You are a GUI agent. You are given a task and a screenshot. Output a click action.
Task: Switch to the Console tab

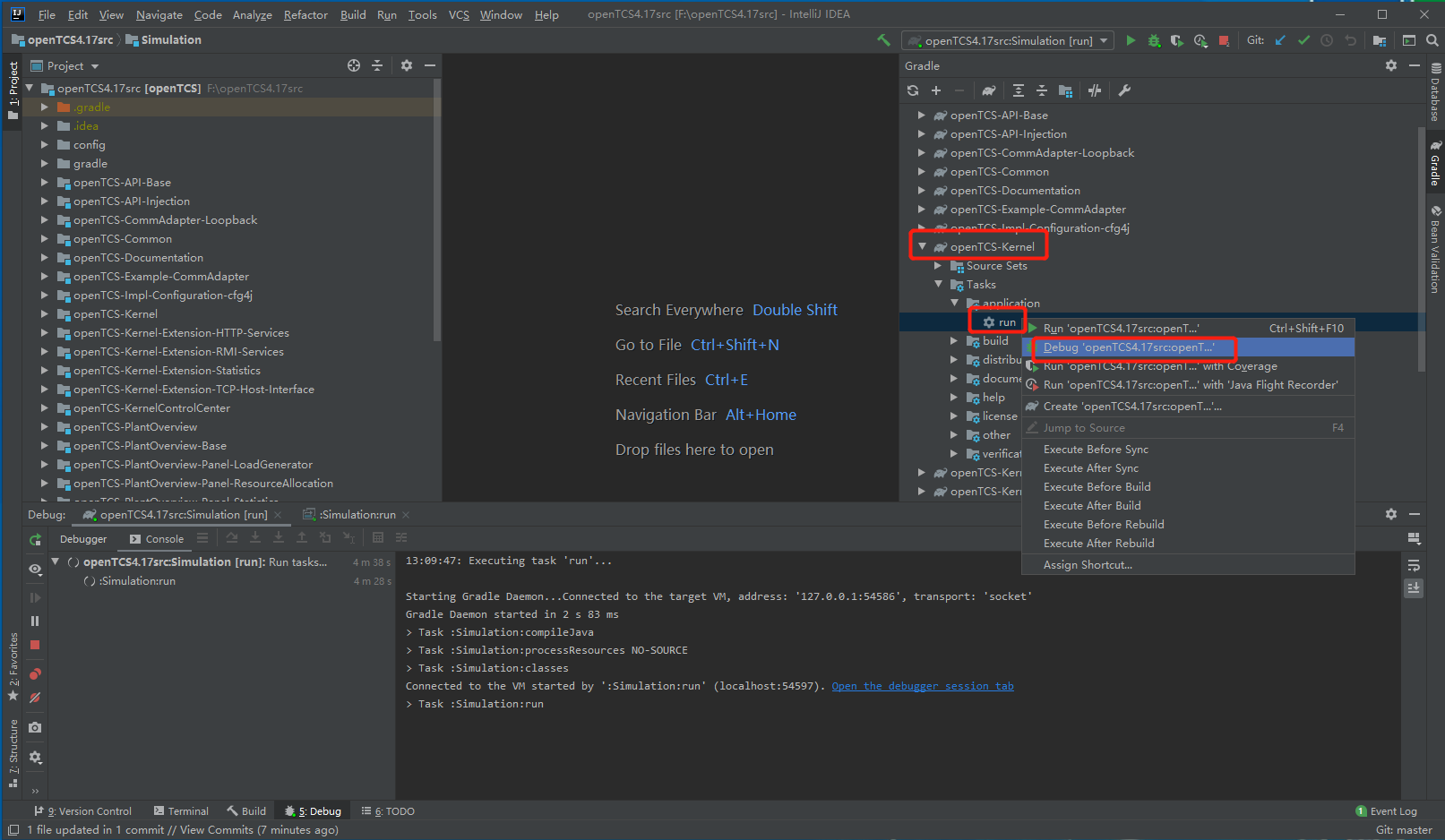(157, 539)
